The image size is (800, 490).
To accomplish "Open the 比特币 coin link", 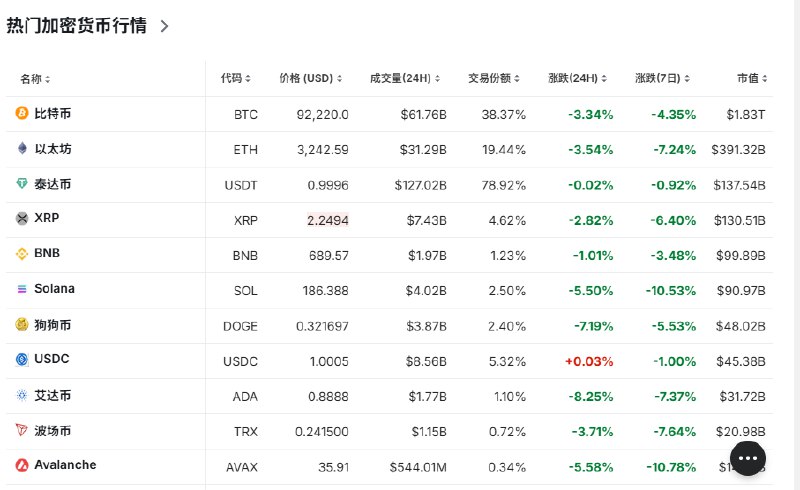I will point(53,113).
